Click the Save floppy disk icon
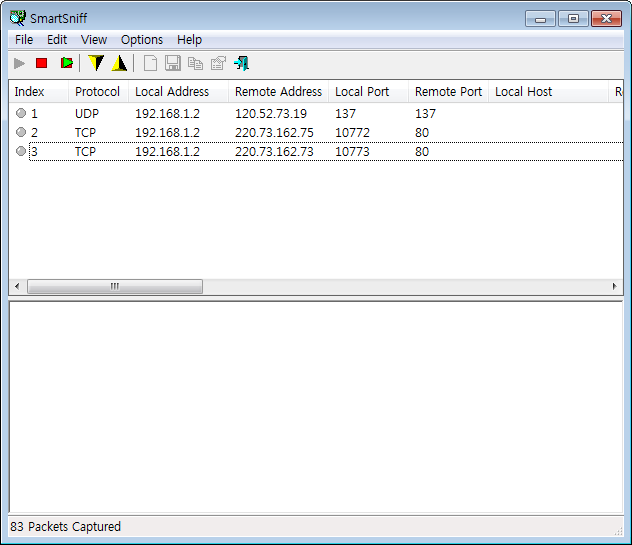Viewport: 632px width, 545px height. 173,63
